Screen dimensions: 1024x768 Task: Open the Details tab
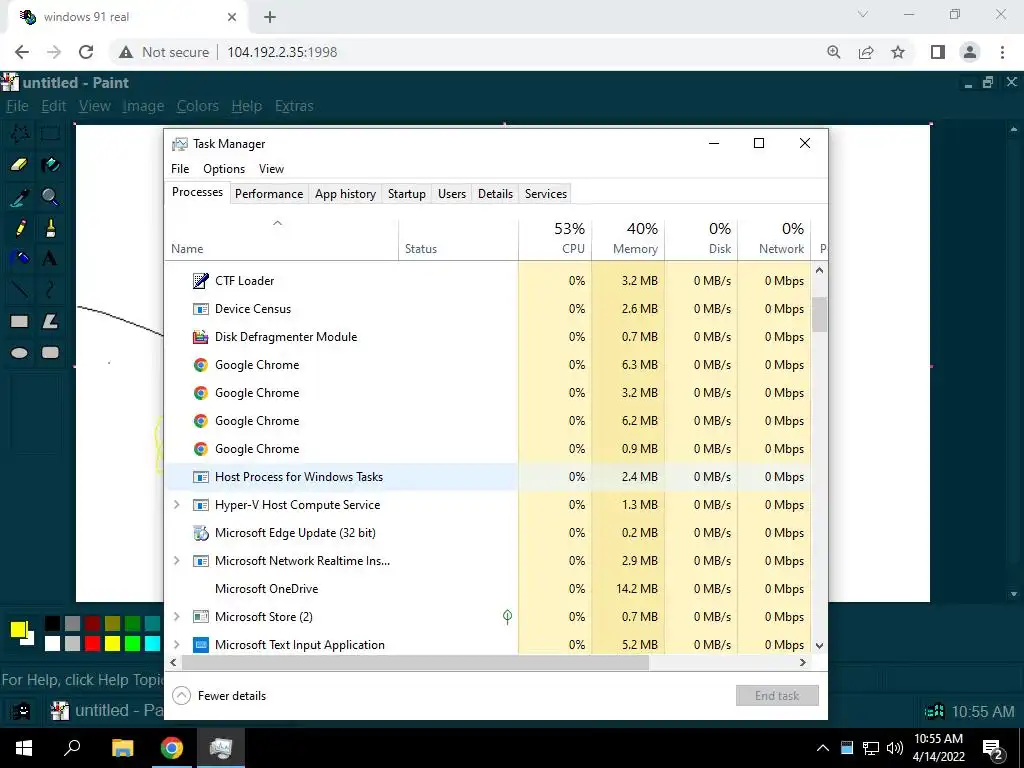[496, 194]
